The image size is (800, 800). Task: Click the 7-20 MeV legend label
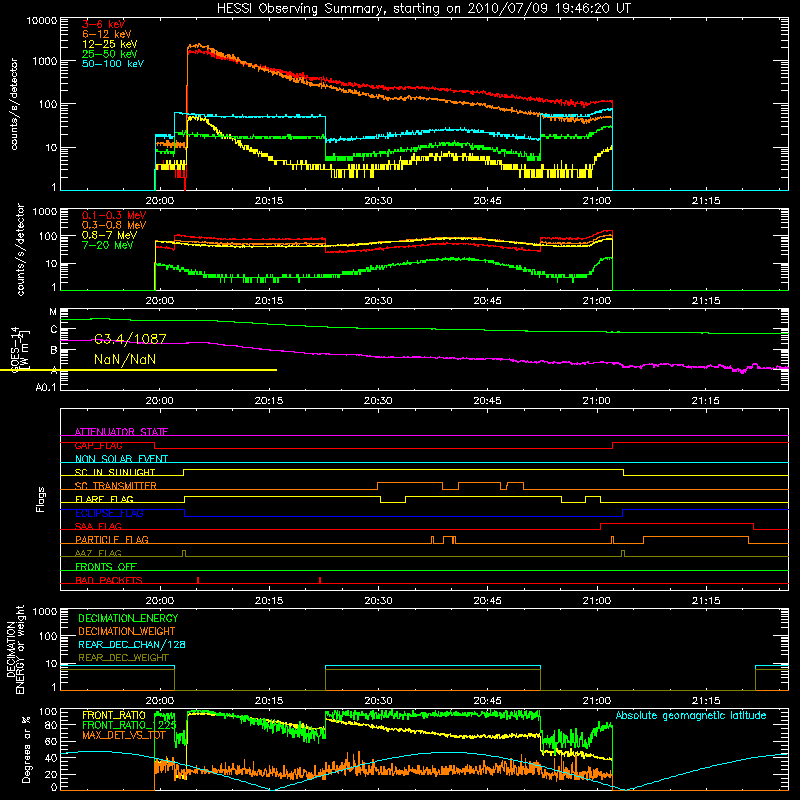pos(108,245)
